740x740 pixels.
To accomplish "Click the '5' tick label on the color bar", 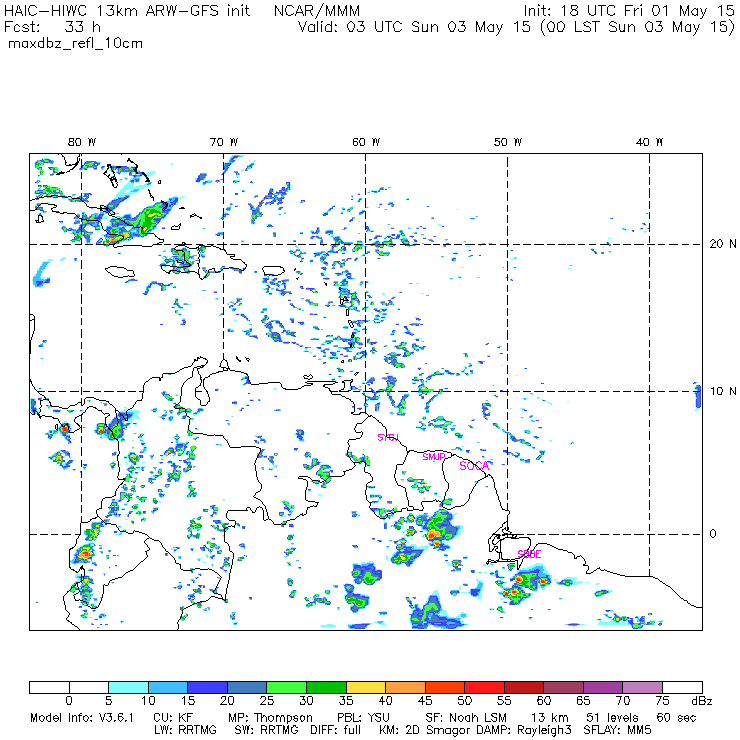I will point(109,701).
